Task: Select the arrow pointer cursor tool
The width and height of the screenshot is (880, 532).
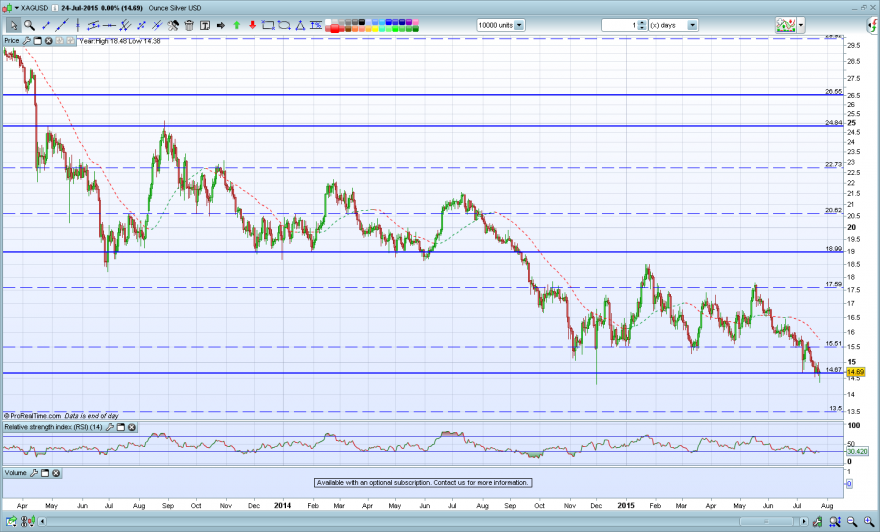Action: 13,25
